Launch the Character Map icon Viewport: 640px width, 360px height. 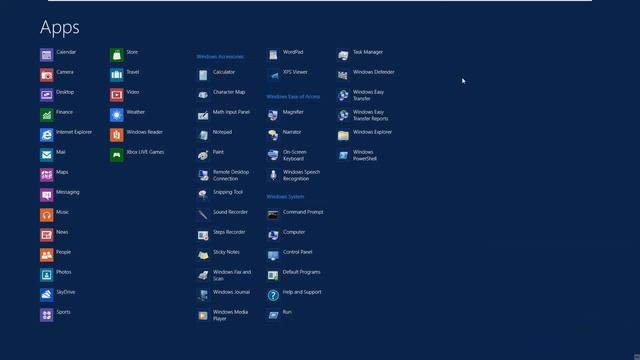(203, 95)
